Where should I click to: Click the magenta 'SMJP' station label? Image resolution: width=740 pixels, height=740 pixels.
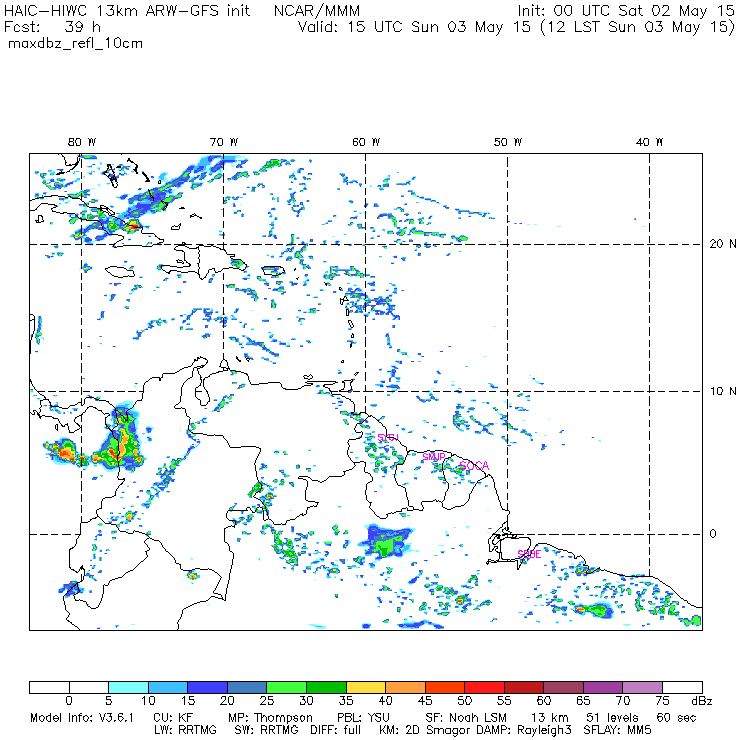tap(434, 457)
